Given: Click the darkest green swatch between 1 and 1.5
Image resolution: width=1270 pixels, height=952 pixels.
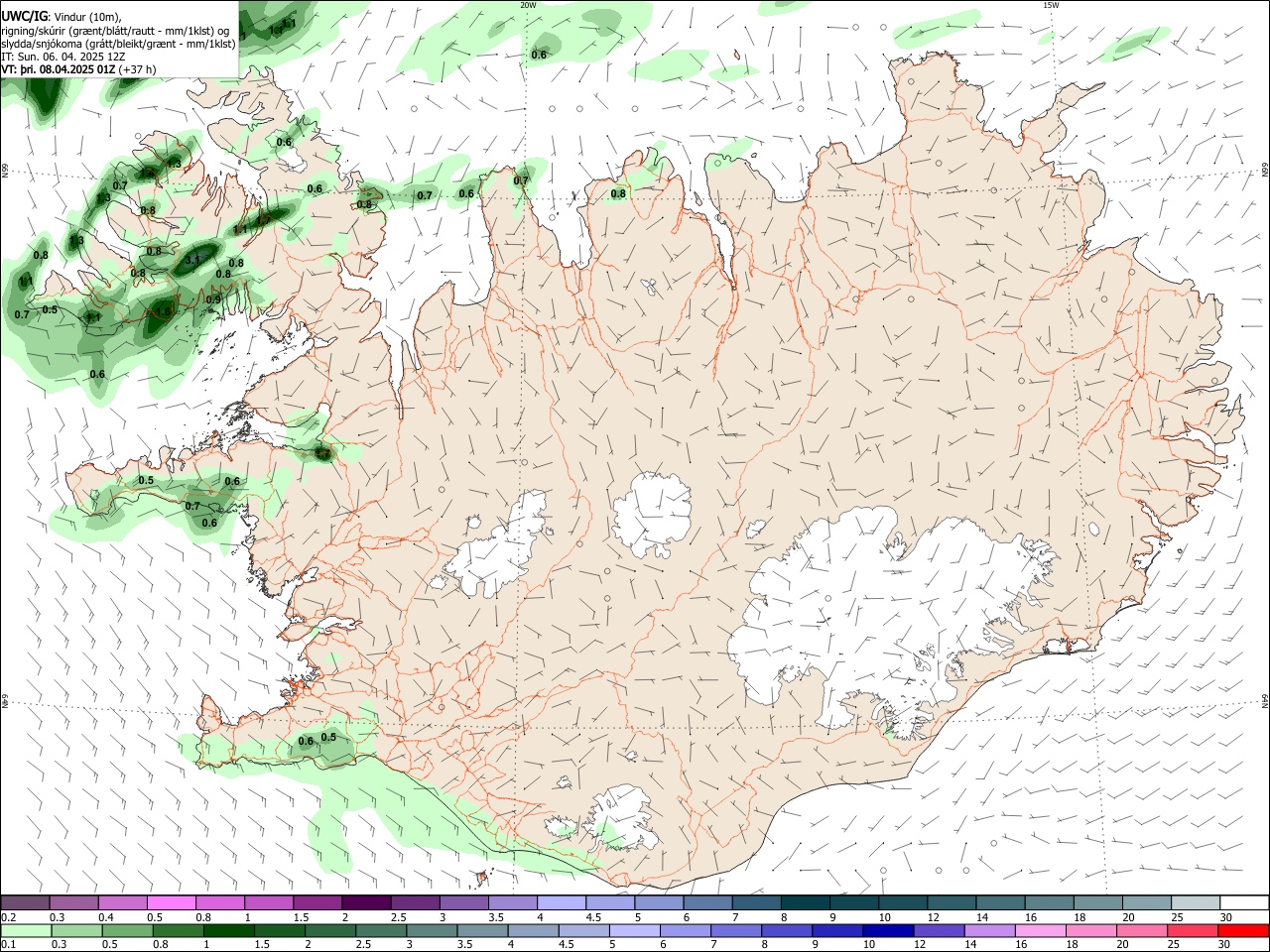Looking at the screenshot, I should point(228,931).
